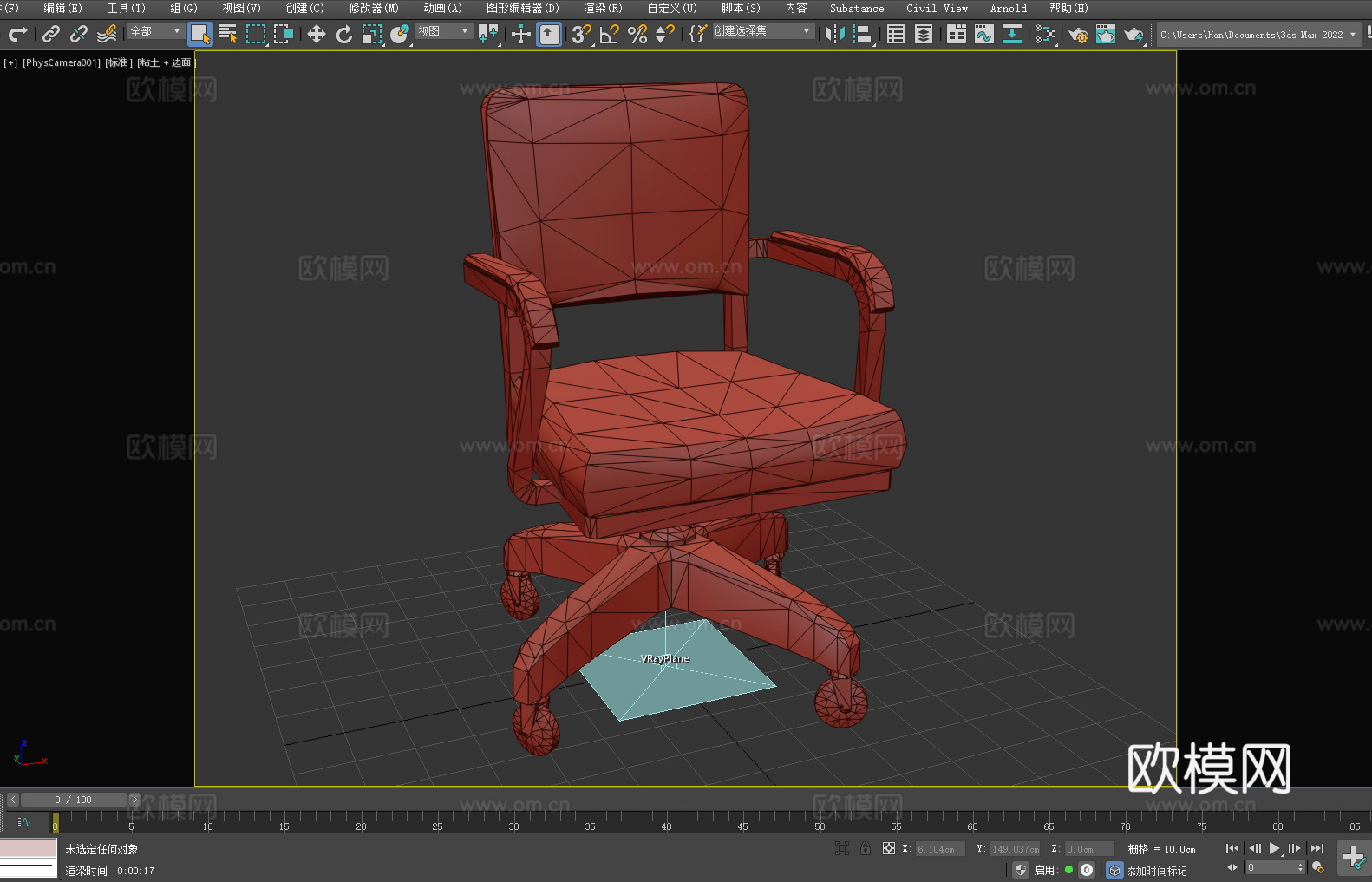Click the Play Animation button
The width and height of the screenshot is (1372, 882).
coord(1274,848)
